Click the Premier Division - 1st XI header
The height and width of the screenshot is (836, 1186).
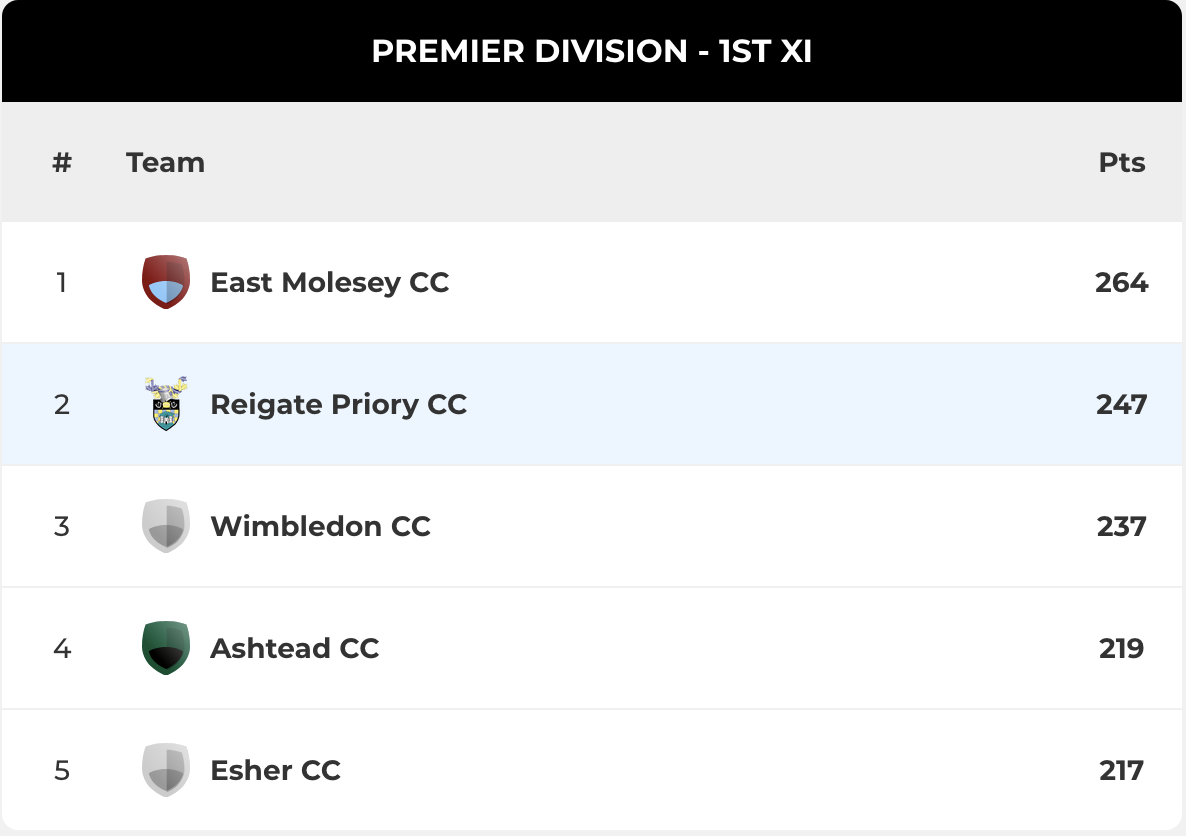click(x=591, y=51)
